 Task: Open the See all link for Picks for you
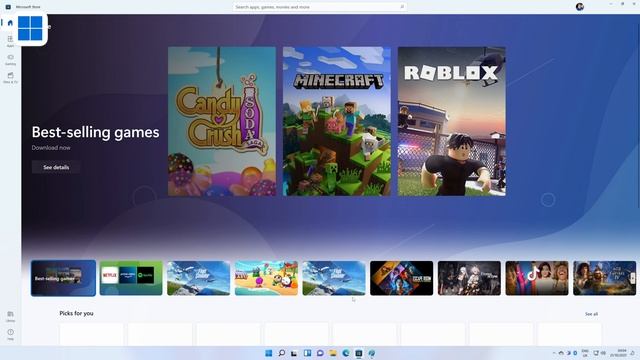[x=591, y=314]
